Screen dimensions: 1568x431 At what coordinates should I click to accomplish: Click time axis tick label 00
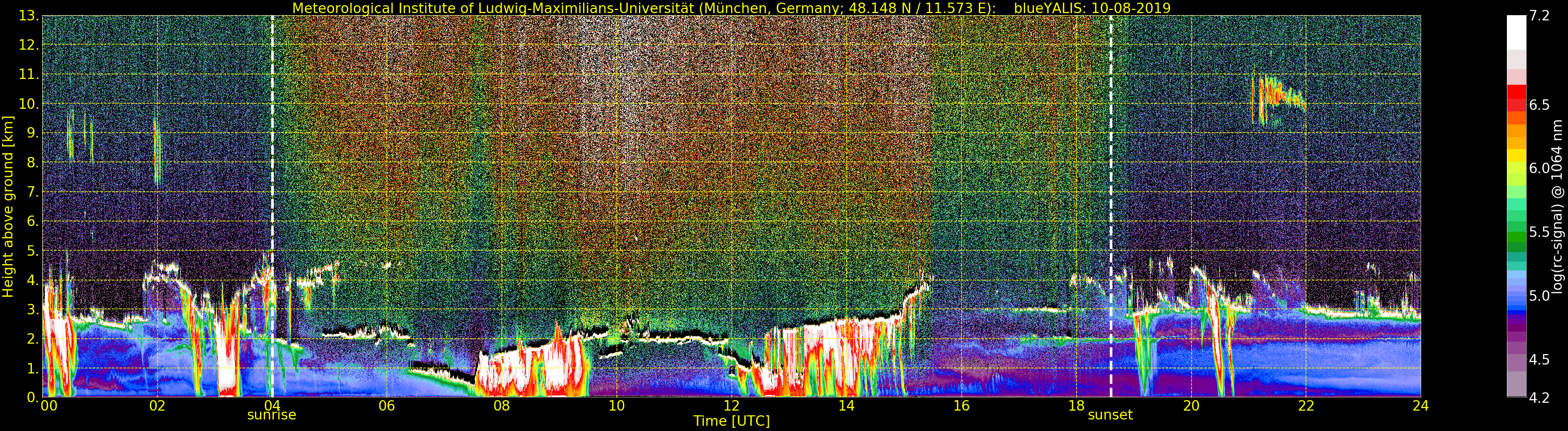pyautogui.click(x=49, y=406)
